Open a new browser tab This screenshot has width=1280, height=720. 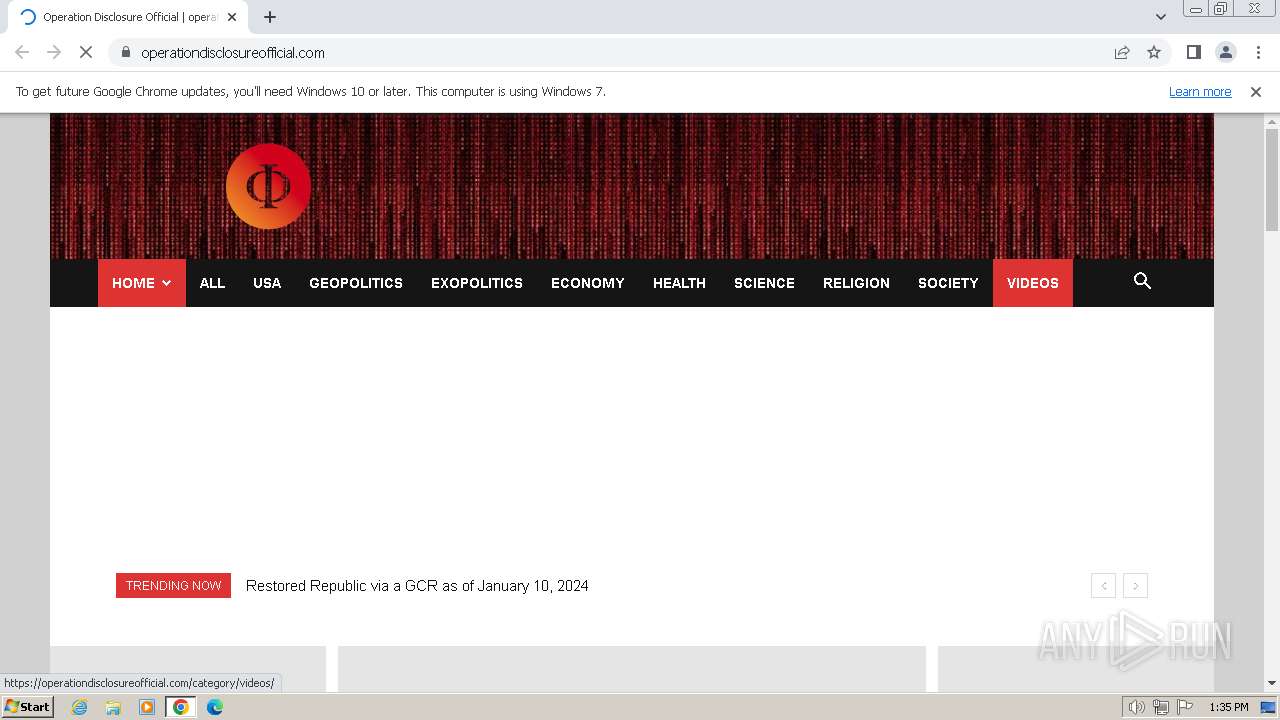pos(270,17)
